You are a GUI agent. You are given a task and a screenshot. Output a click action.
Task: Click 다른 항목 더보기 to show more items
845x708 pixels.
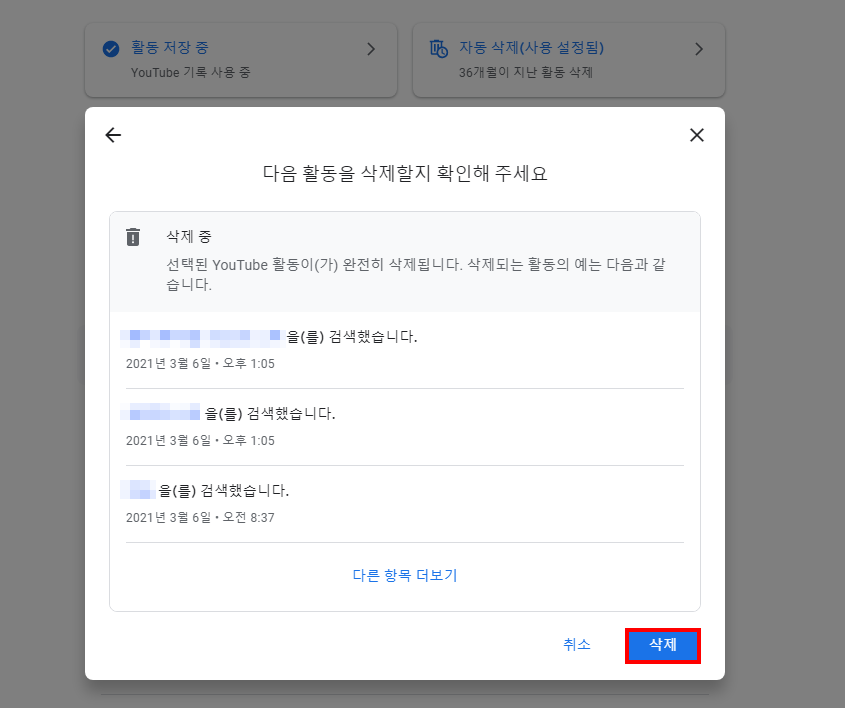click(405, 575)
